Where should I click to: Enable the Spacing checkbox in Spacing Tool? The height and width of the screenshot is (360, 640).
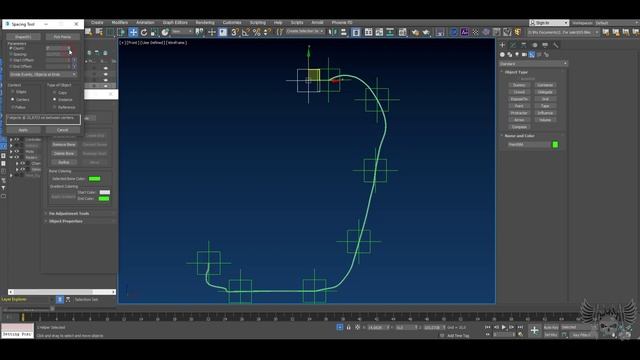[11, 54]
